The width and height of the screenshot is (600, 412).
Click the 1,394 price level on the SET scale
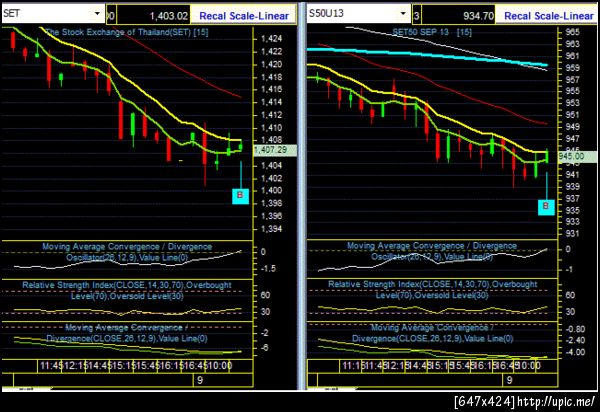coord(272,229)
